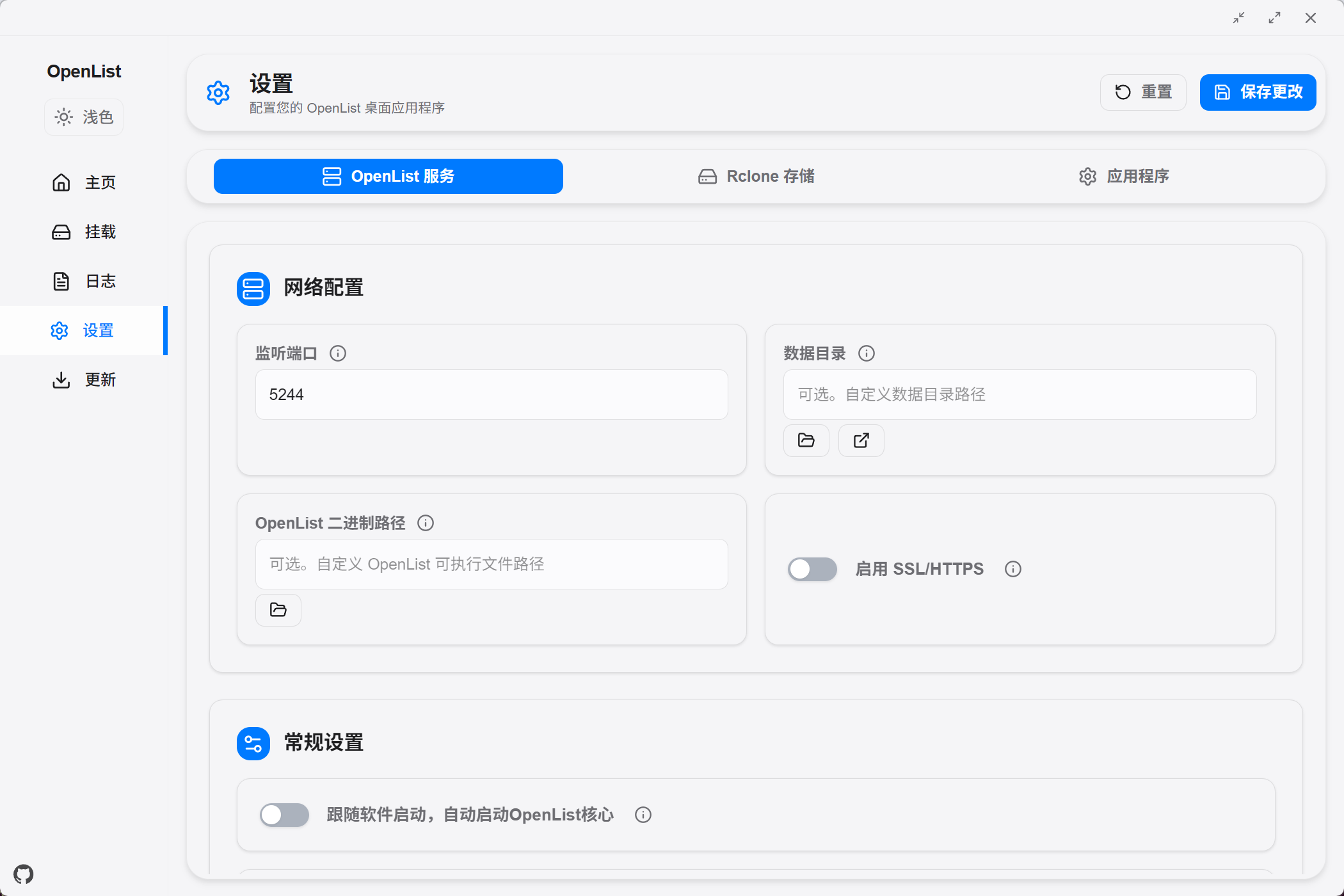Open the 更新 page in sidebar
This screenshot has height=896, width=1344.
[x=84, y=380]
